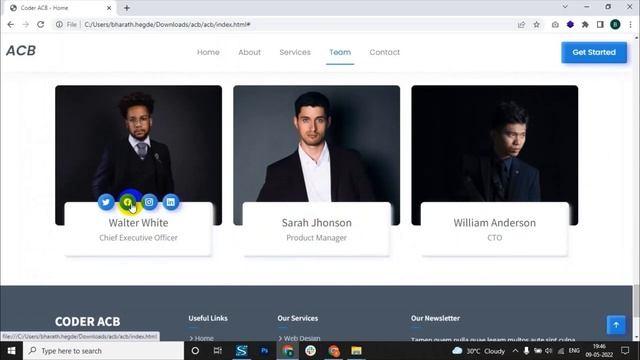The height and width of the screenshot is (360, 640).
Task: Navigate to Home in the nav bar
Action: [x=208, y=52]
